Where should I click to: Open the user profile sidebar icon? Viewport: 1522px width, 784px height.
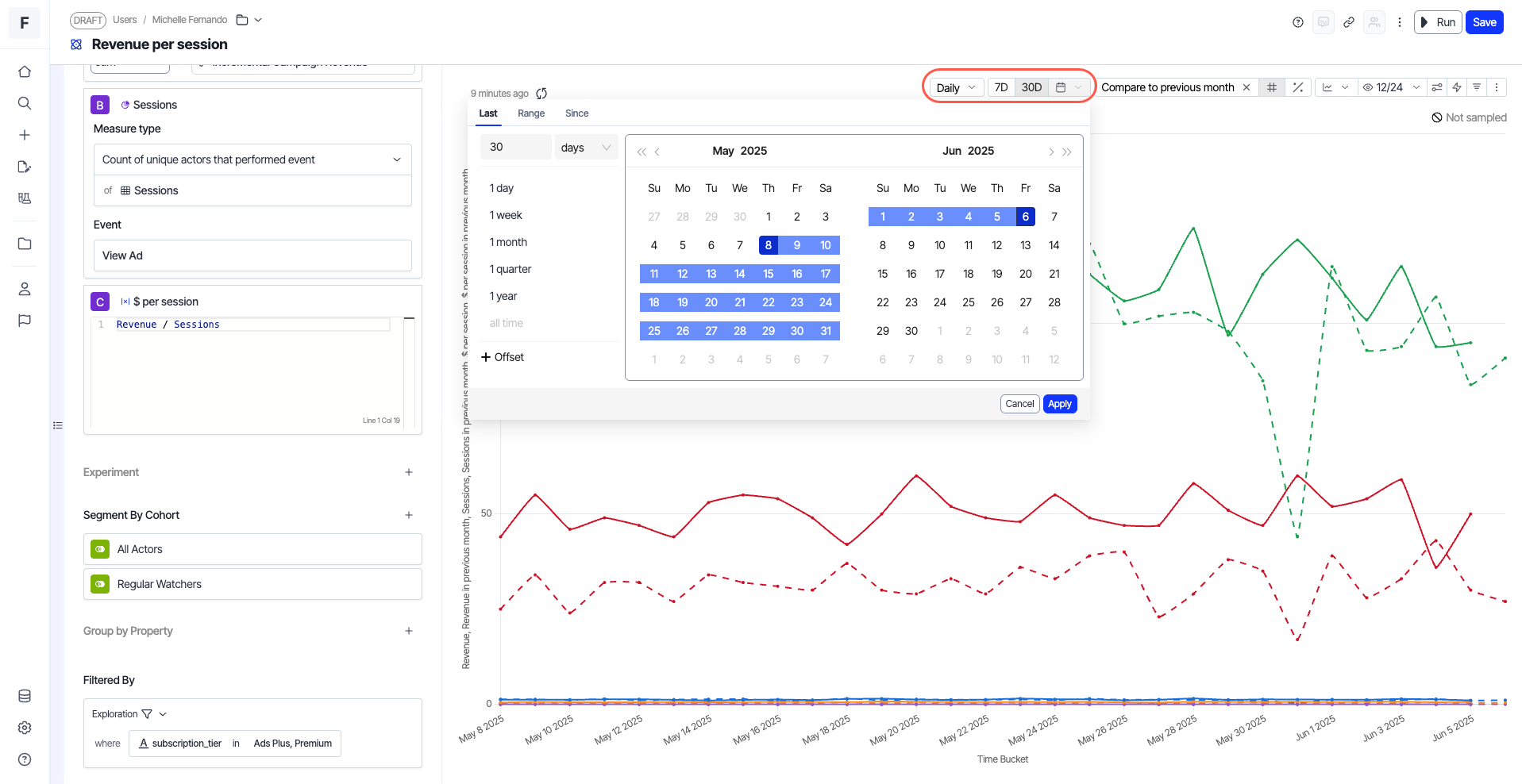coord(25,289)
